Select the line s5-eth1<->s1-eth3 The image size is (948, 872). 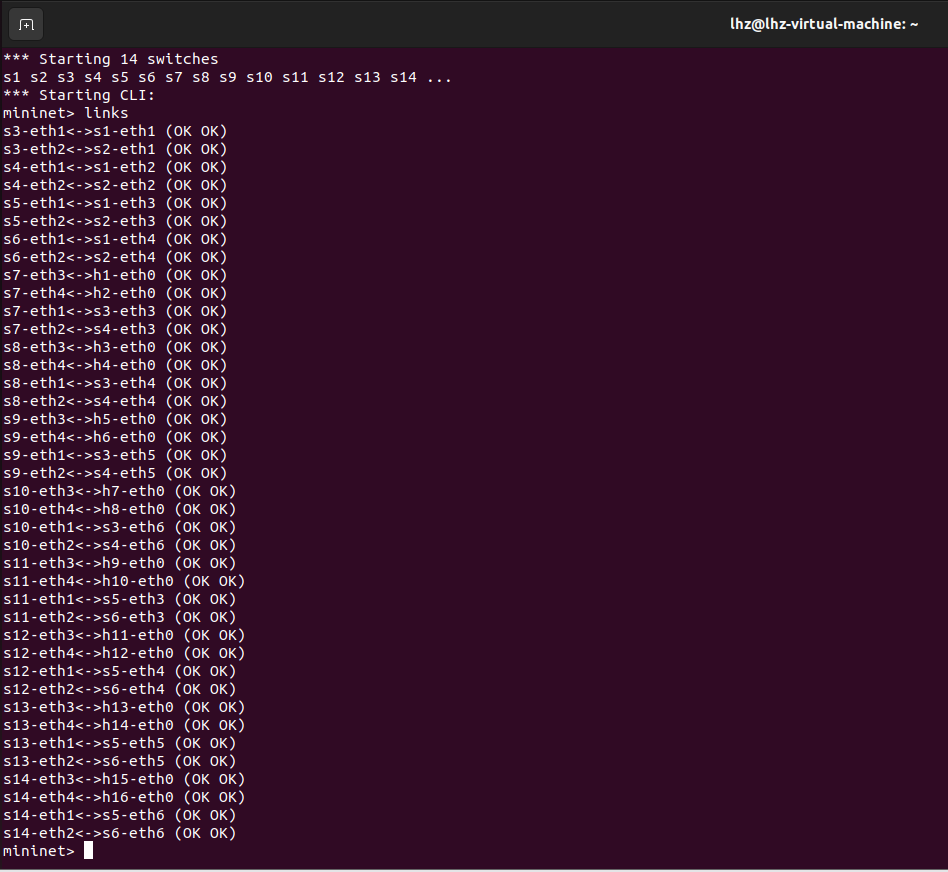[115, 203]
